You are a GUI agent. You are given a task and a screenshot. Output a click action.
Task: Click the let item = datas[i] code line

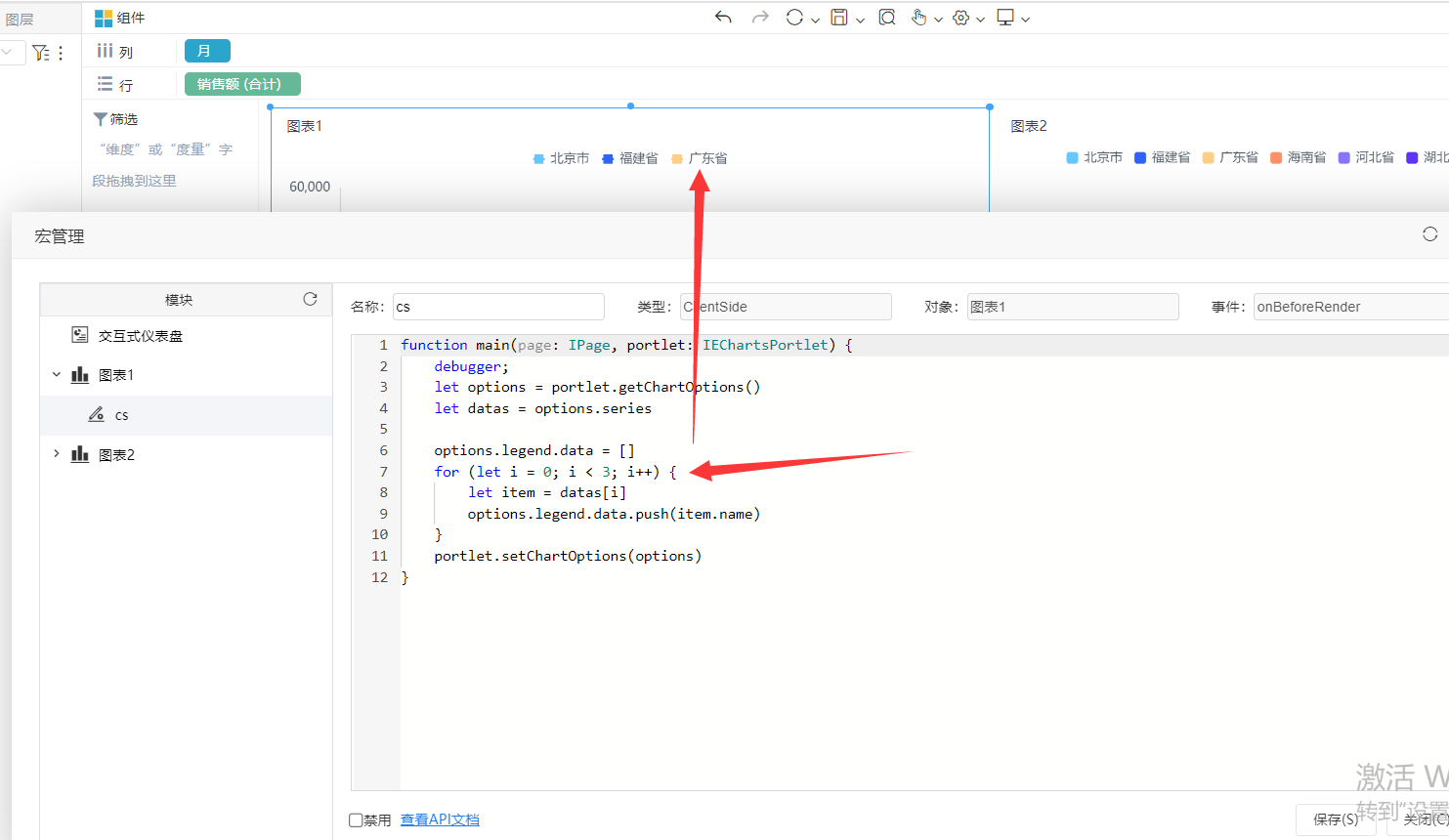click(x=547, y=492)
